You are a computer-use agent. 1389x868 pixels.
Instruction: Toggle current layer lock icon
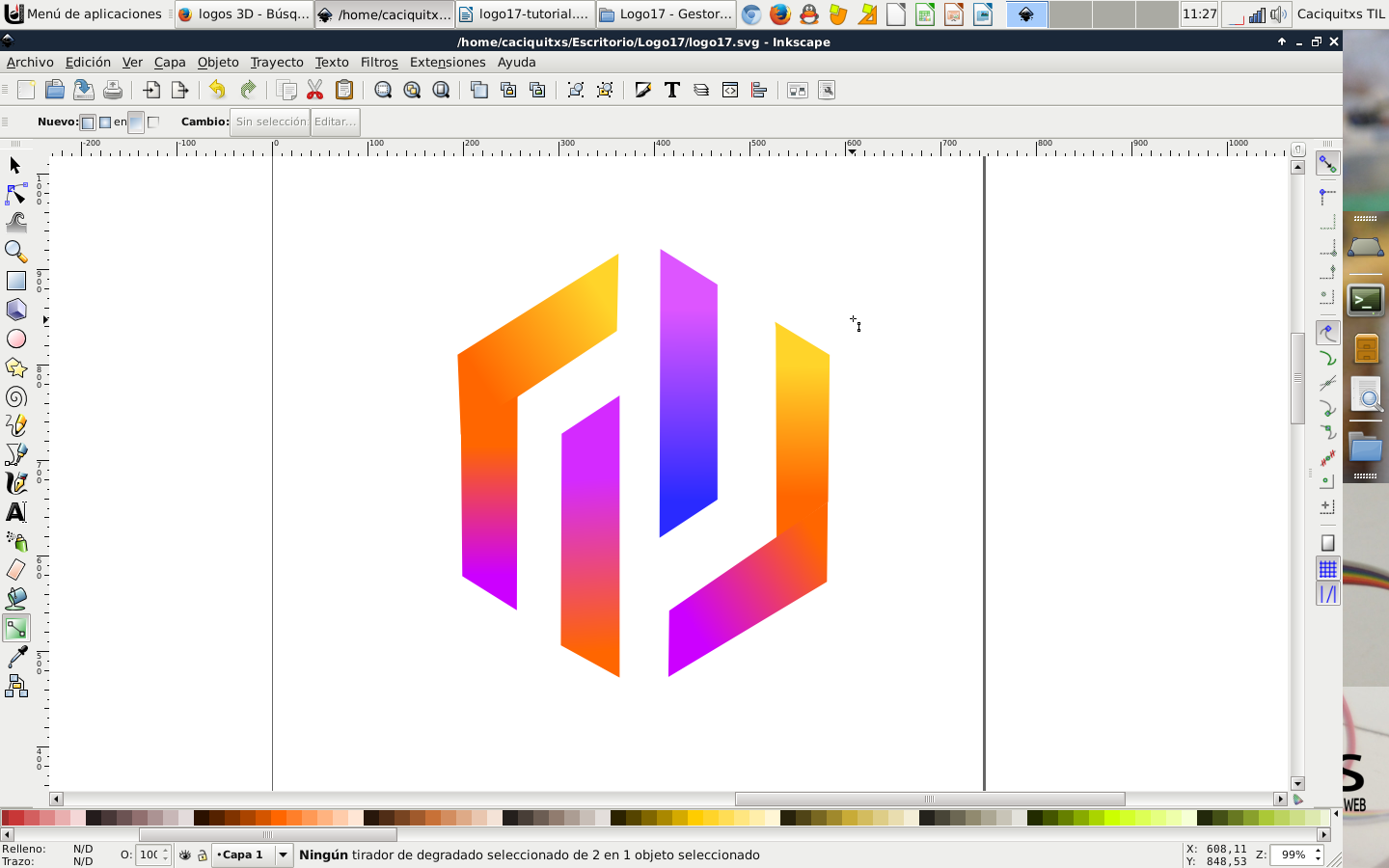(203, 854)
